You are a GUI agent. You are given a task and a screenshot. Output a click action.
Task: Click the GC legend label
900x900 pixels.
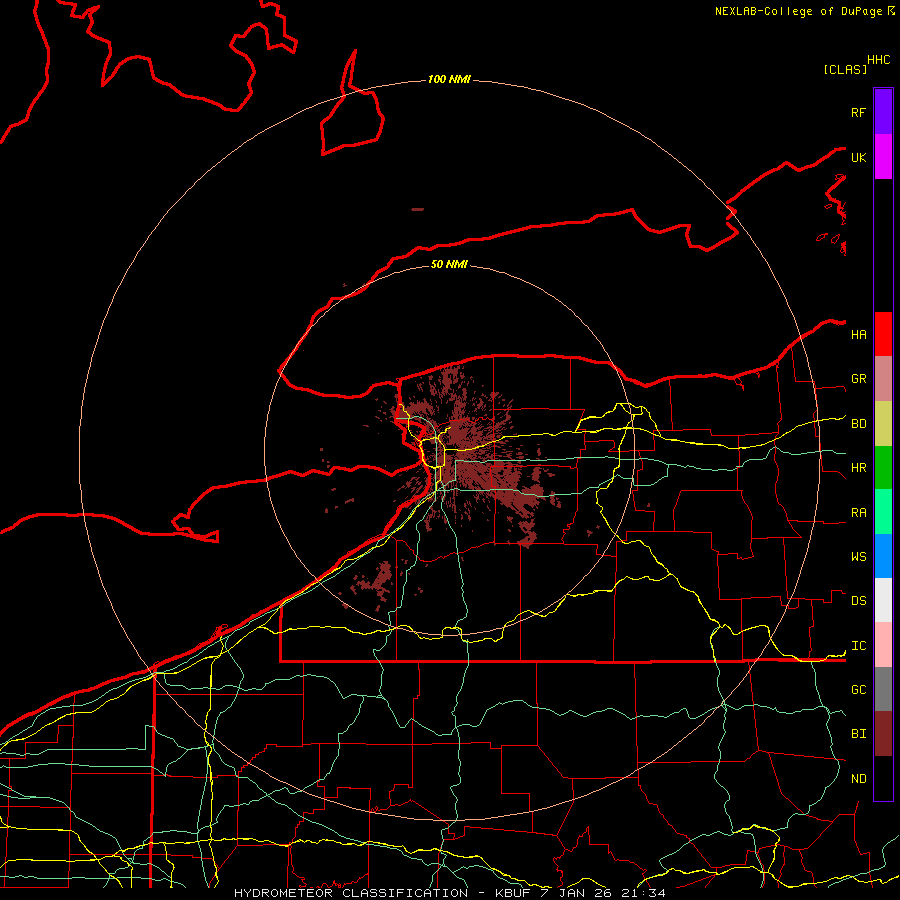(858, 689)
